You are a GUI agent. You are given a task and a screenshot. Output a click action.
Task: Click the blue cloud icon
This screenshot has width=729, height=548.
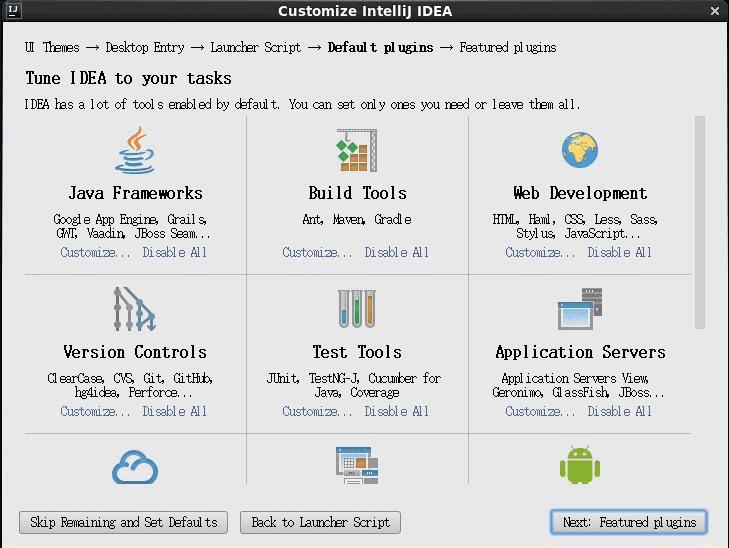point(135,466)
